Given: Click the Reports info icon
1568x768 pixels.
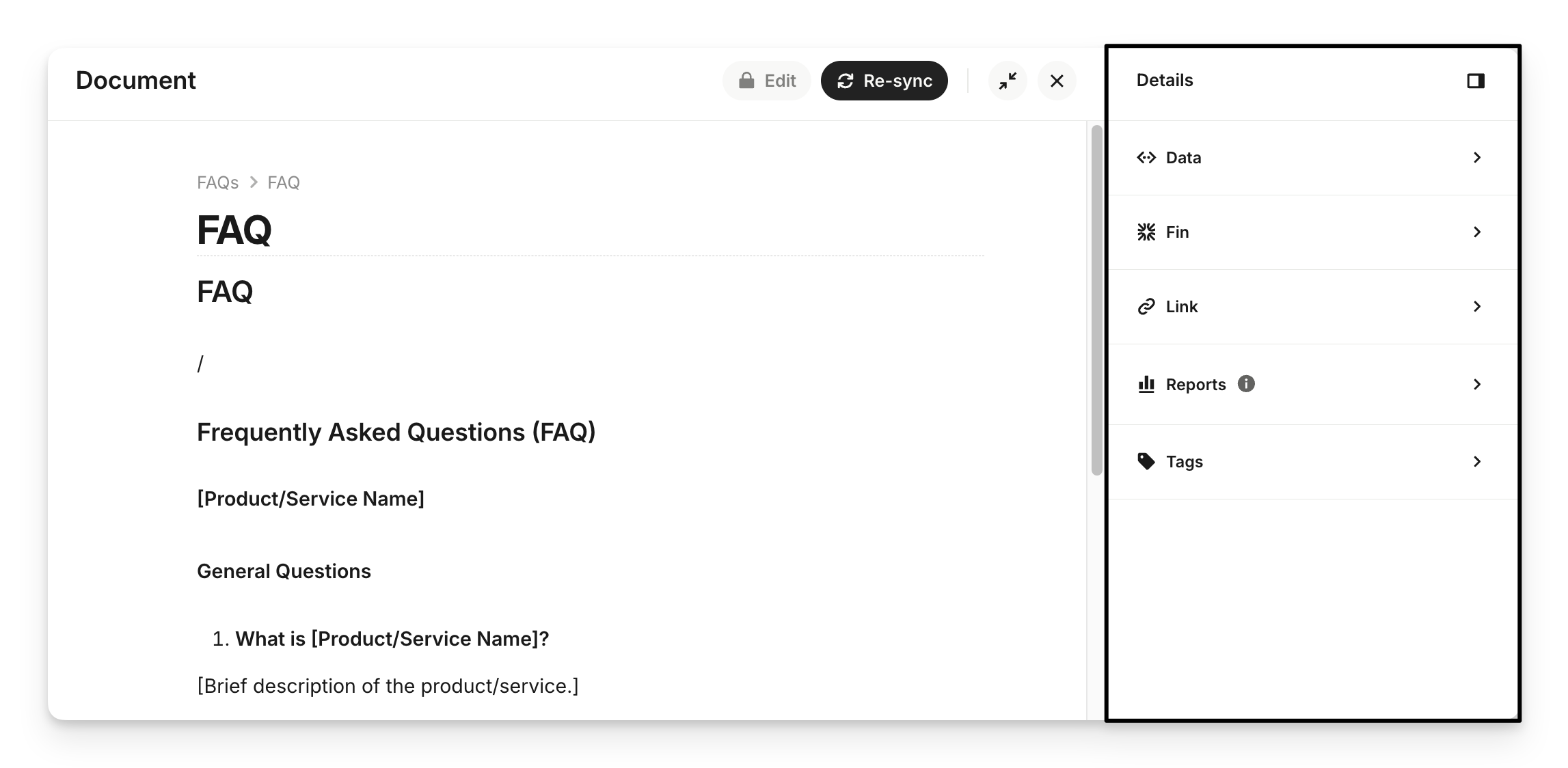Looking at the screenshot, I should tap(1246, 384).
